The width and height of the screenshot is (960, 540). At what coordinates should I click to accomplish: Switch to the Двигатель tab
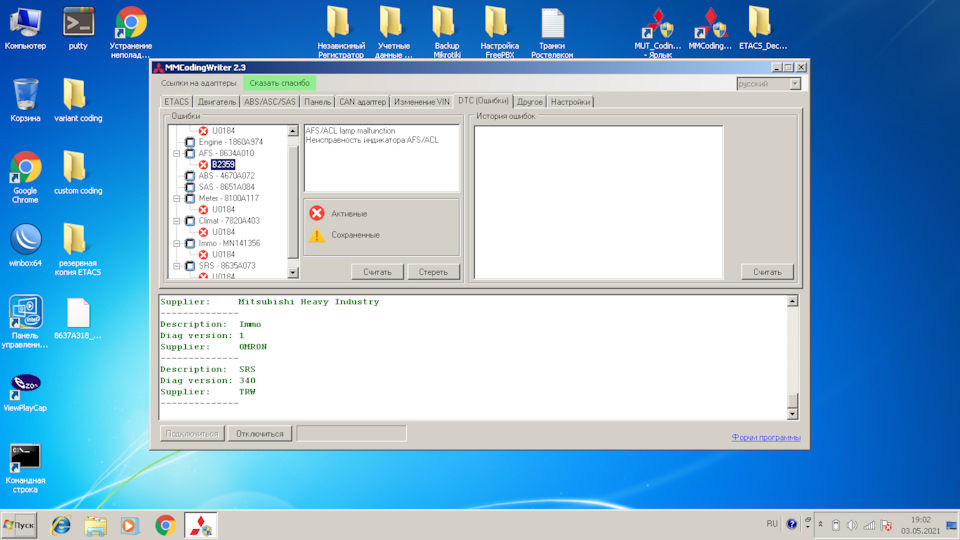click(216, 102)
